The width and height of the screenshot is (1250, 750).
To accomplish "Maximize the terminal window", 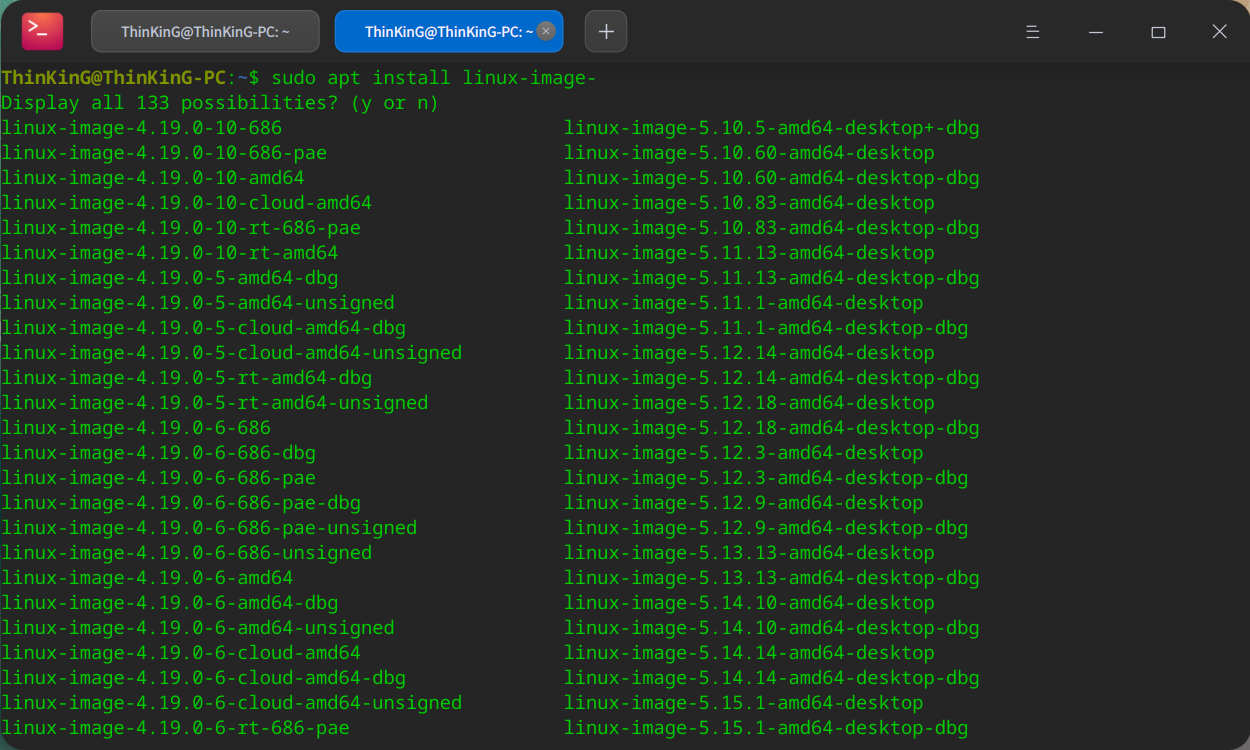I will [x=1158, y=31].
